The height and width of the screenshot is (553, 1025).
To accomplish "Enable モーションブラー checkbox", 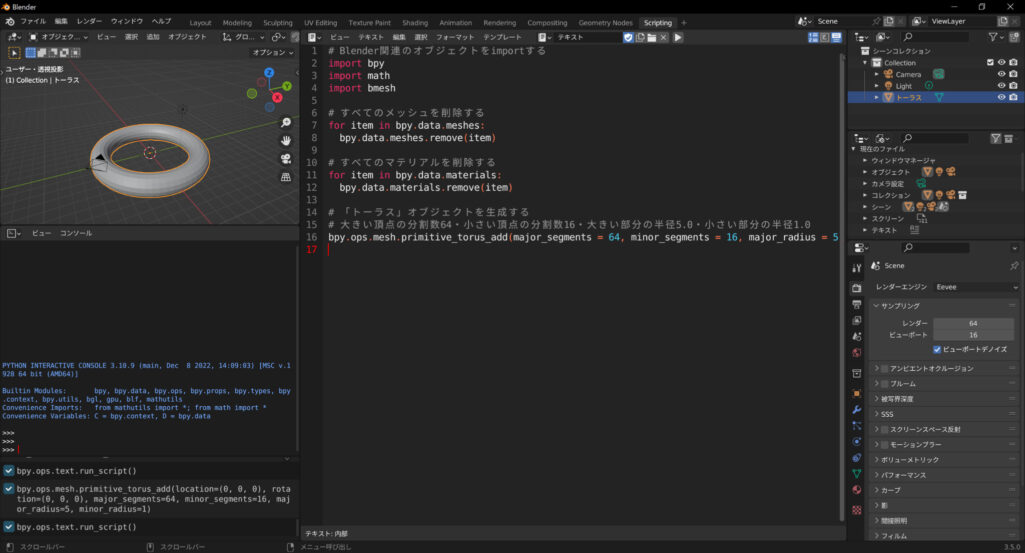I will pyautogui.click(x=884, y=444).
